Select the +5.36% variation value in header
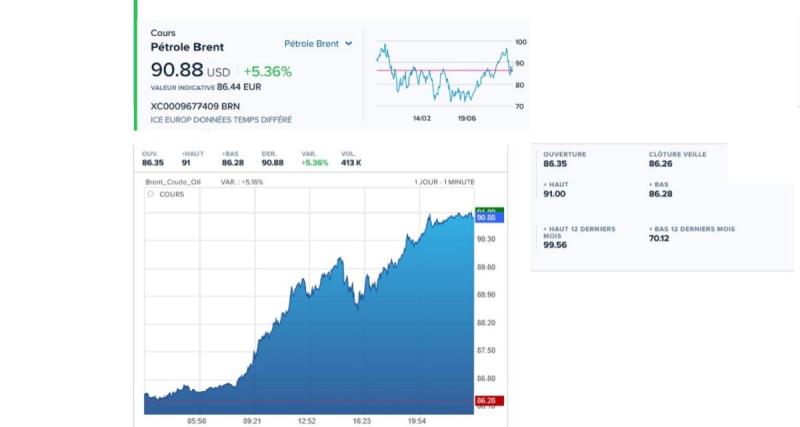The image size is (800, 427). coord(267,71)
